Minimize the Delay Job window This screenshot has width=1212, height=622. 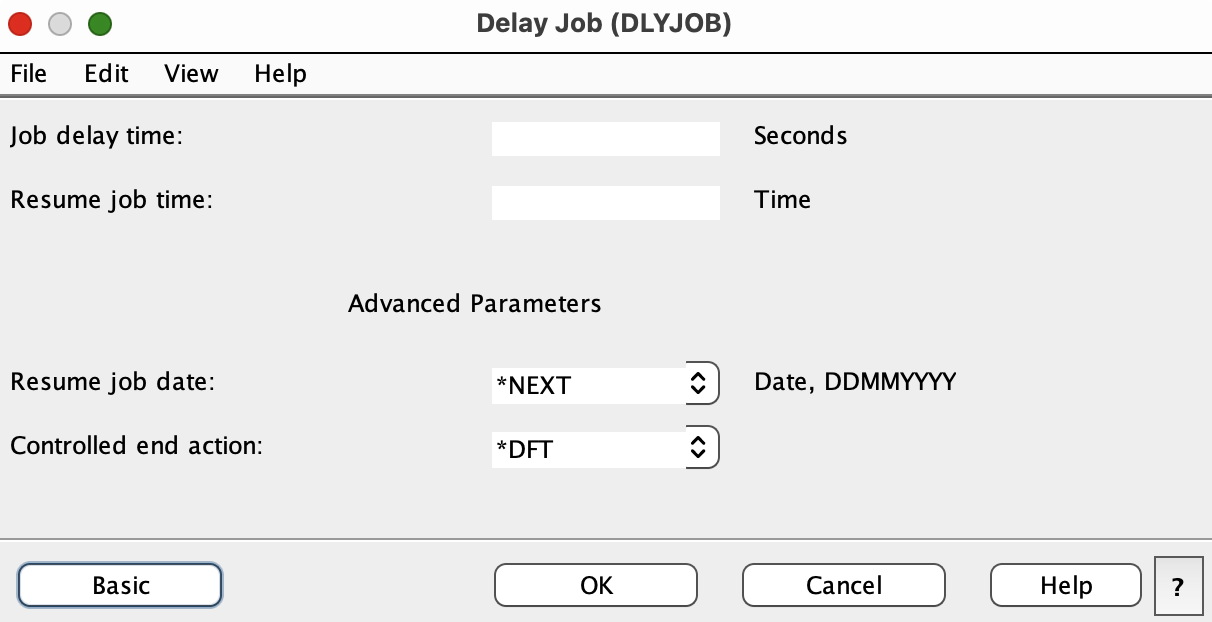click(x=60, y=24)
